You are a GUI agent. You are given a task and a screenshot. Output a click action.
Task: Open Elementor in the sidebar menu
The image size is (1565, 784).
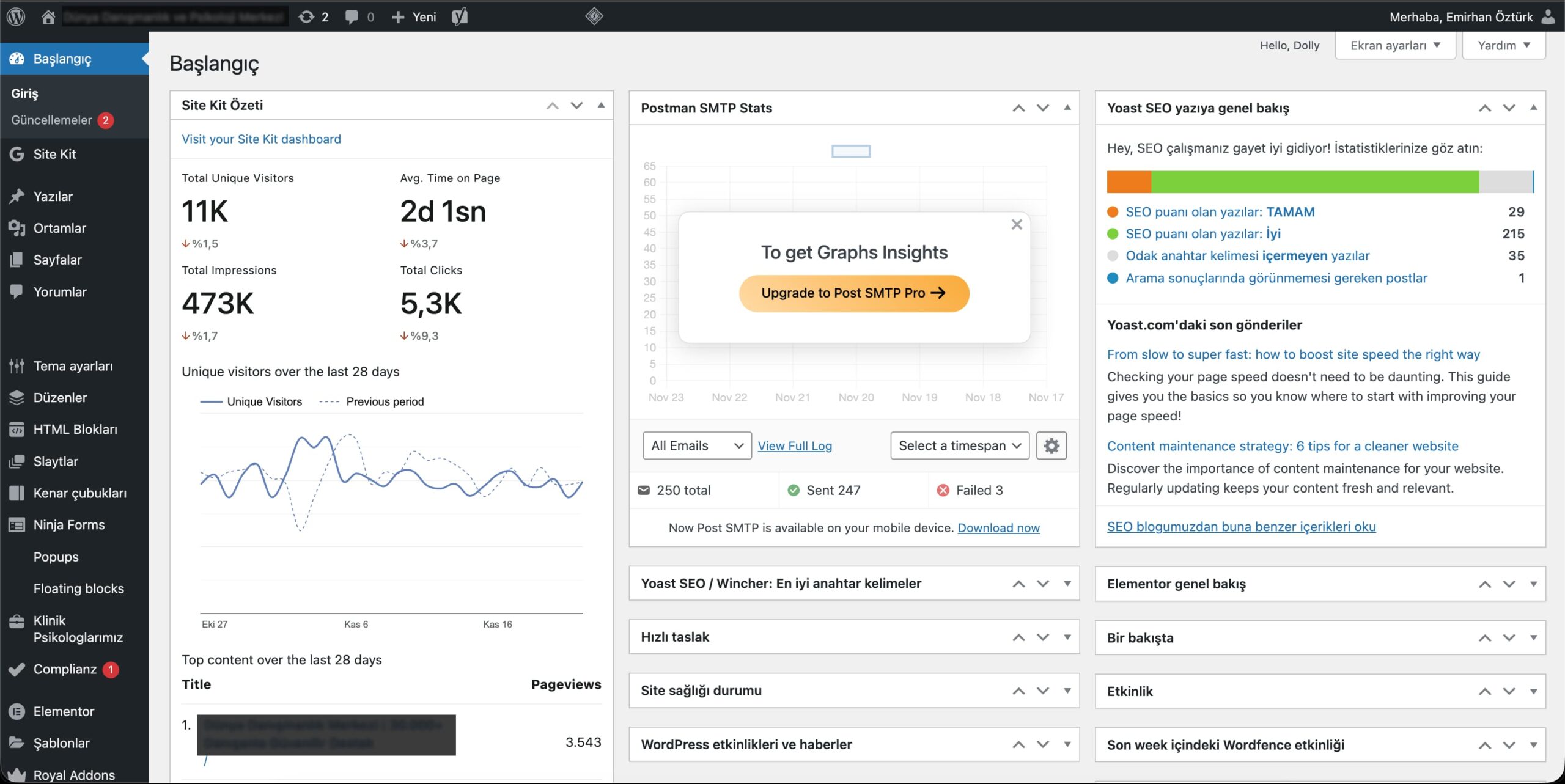64,711
